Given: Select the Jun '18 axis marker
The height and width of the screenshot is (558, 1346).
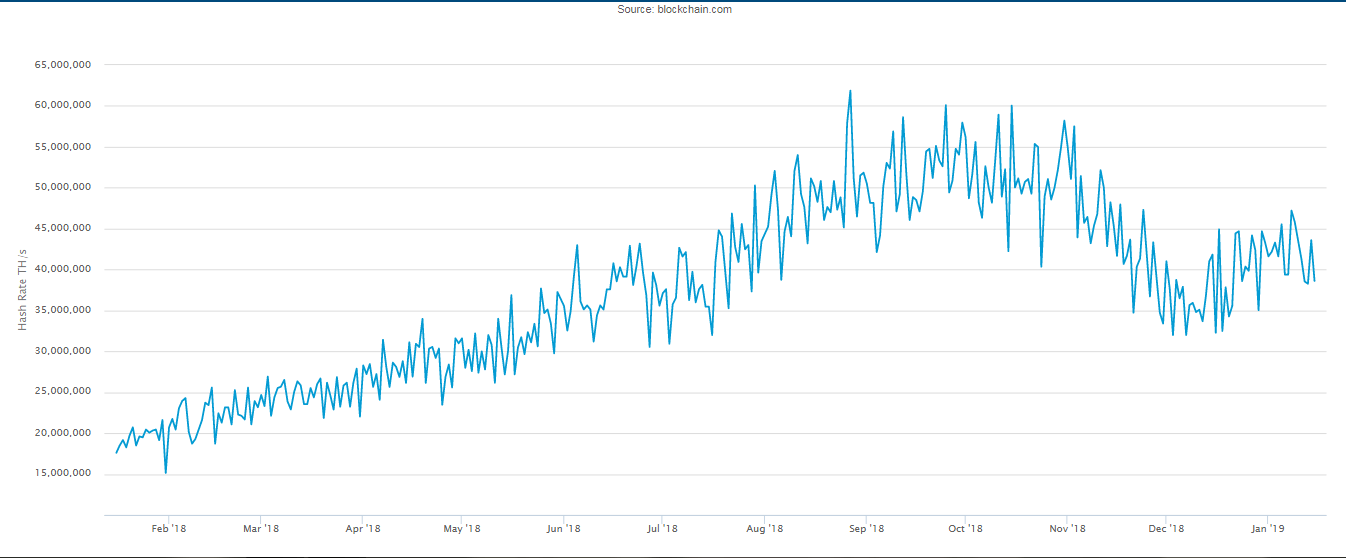Looking at the screenshot, I should [x=564, y=528].
